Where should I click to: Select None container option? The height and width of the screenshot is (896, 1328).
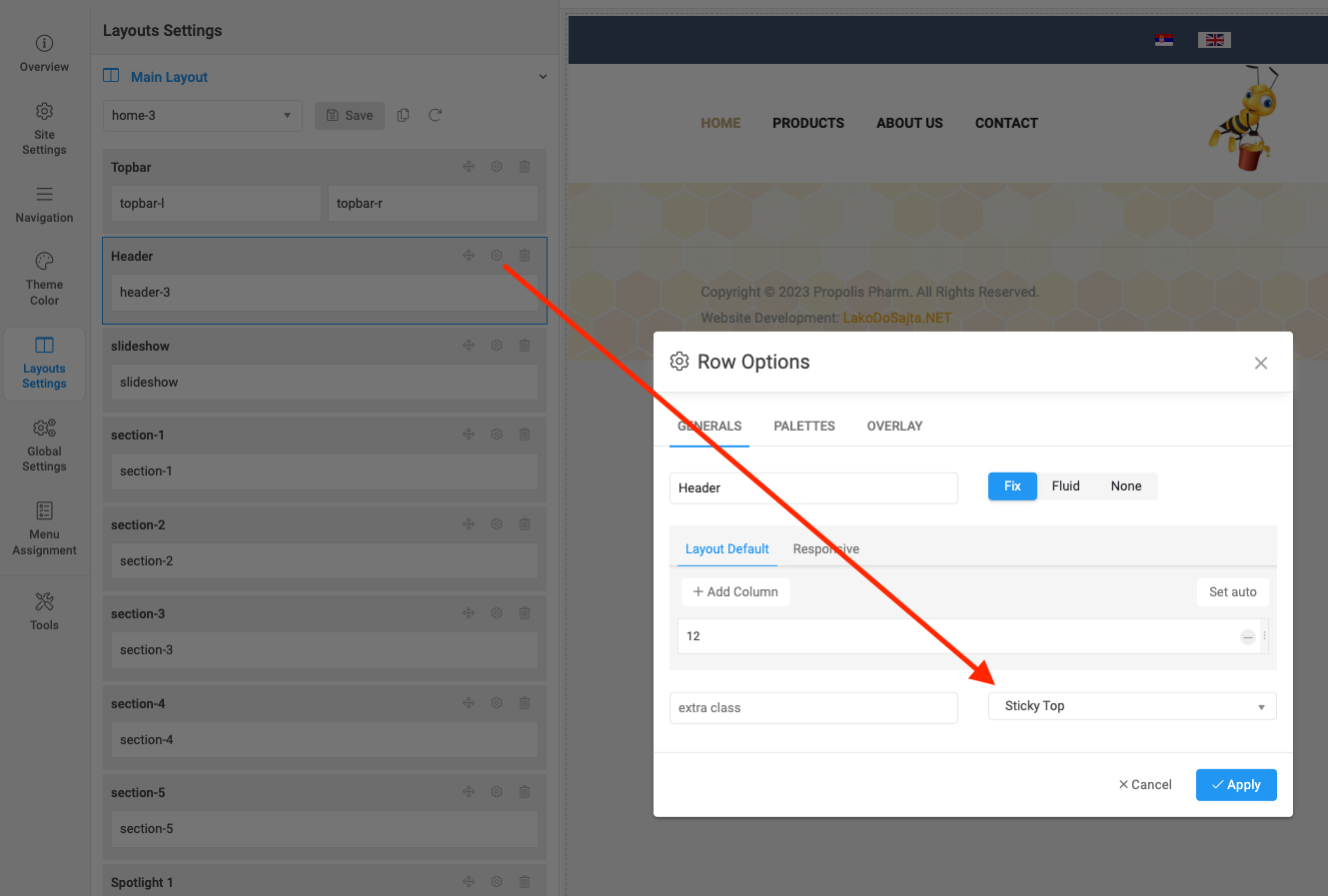[1126, 486]
